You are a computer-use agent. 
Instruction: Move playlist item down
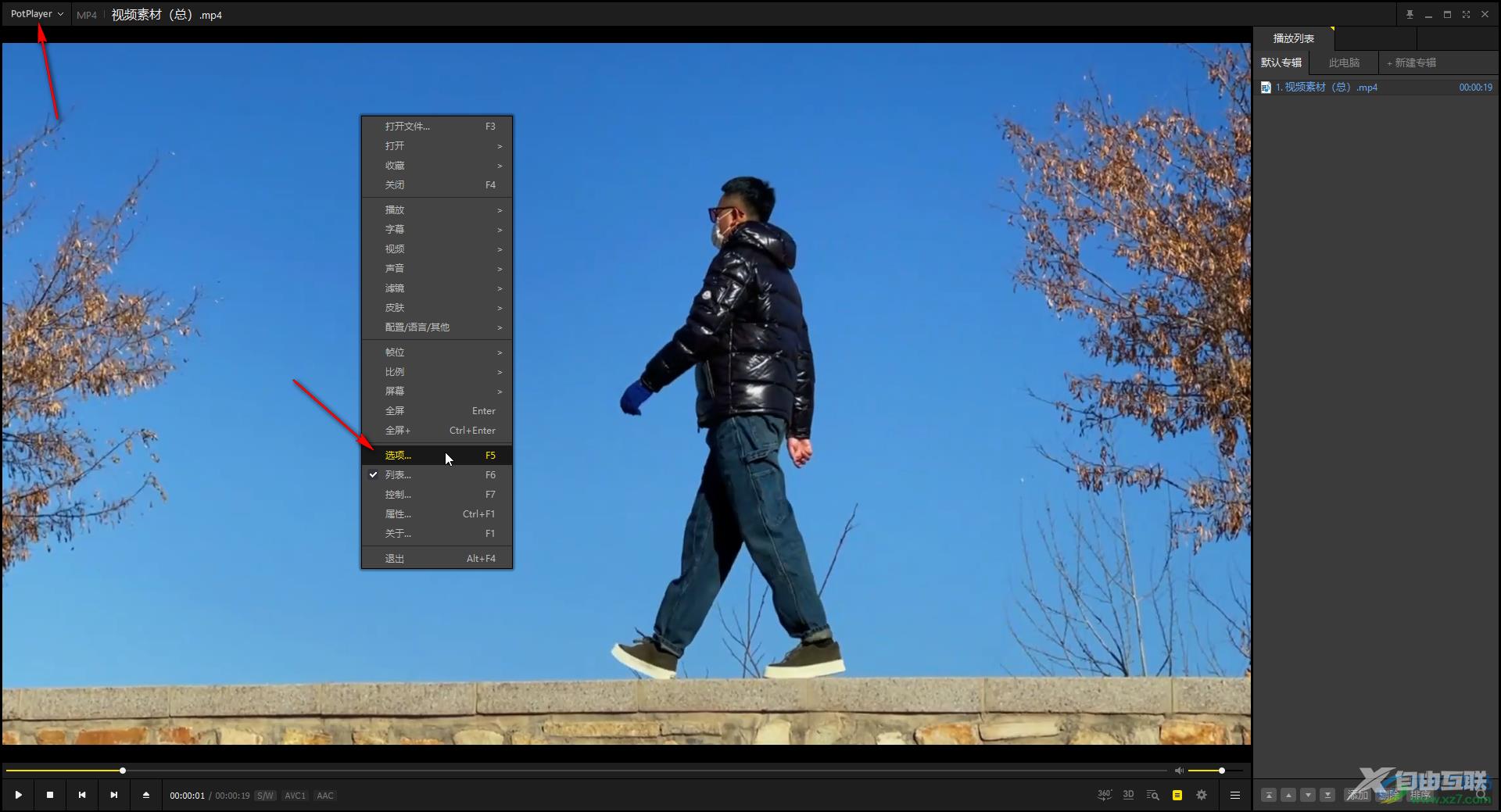point(1308,795)
